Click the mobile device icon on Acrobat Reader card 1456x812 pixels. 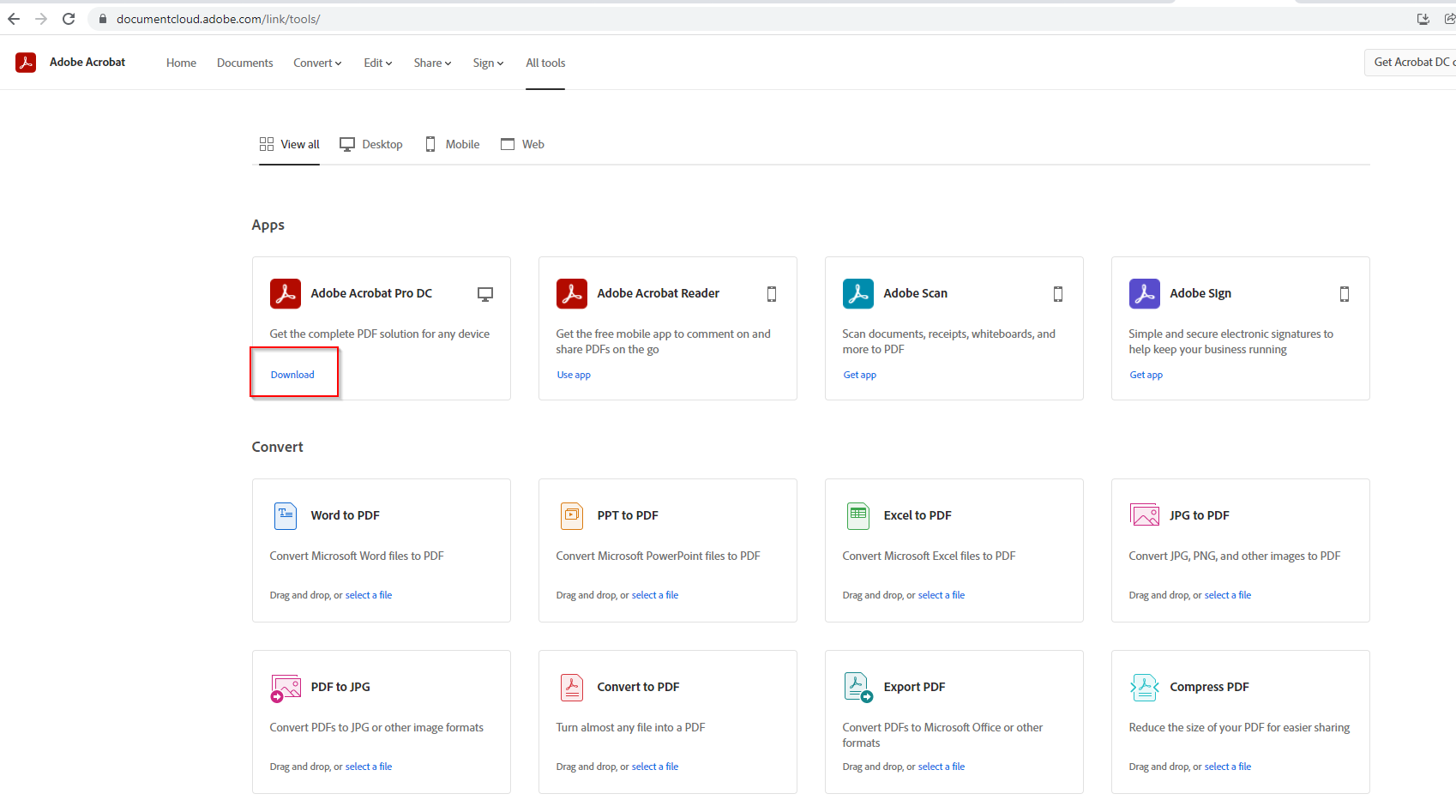click(x=772, y=294)
